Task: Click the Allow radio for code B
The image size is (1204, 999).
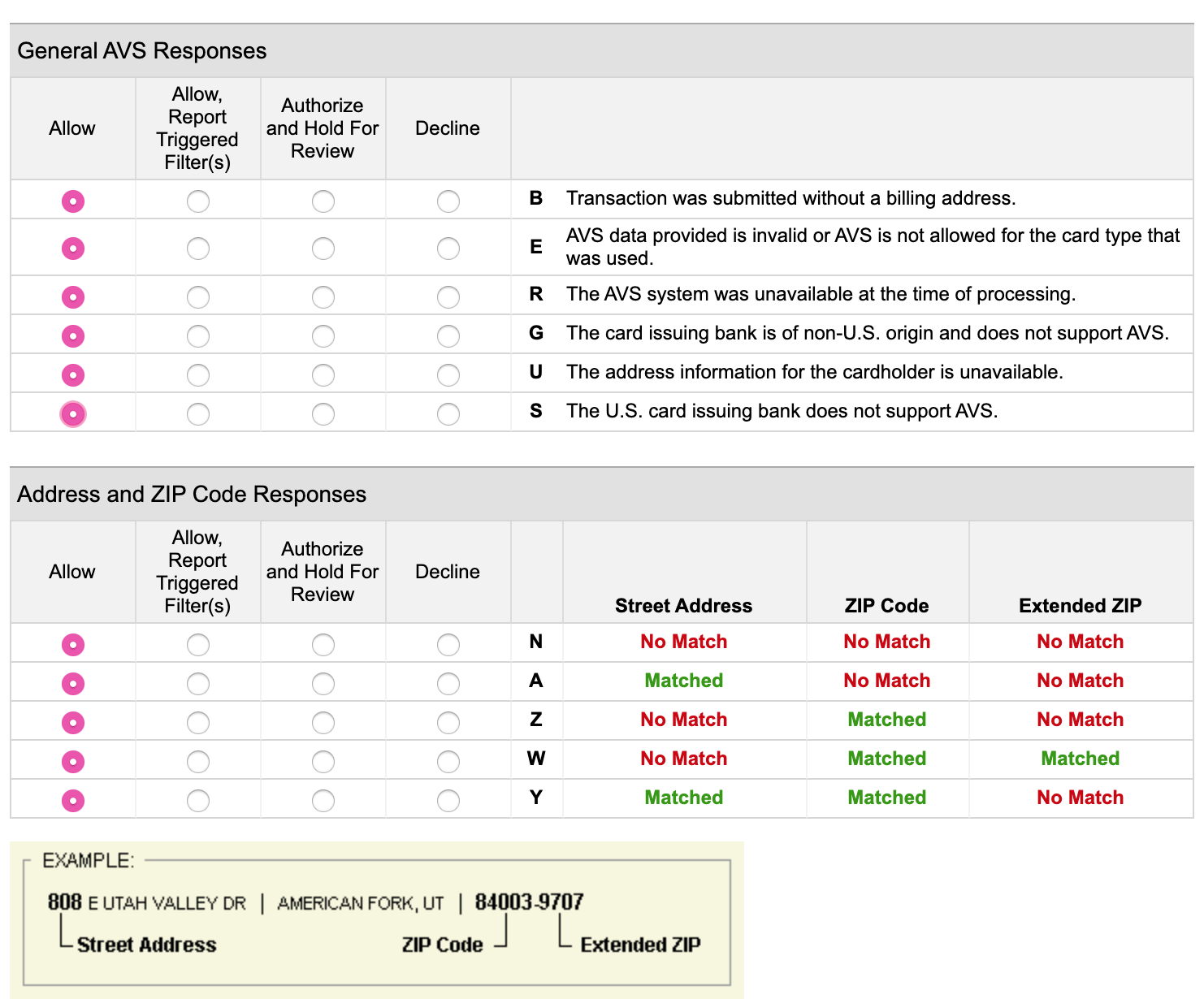Action: 73,201
